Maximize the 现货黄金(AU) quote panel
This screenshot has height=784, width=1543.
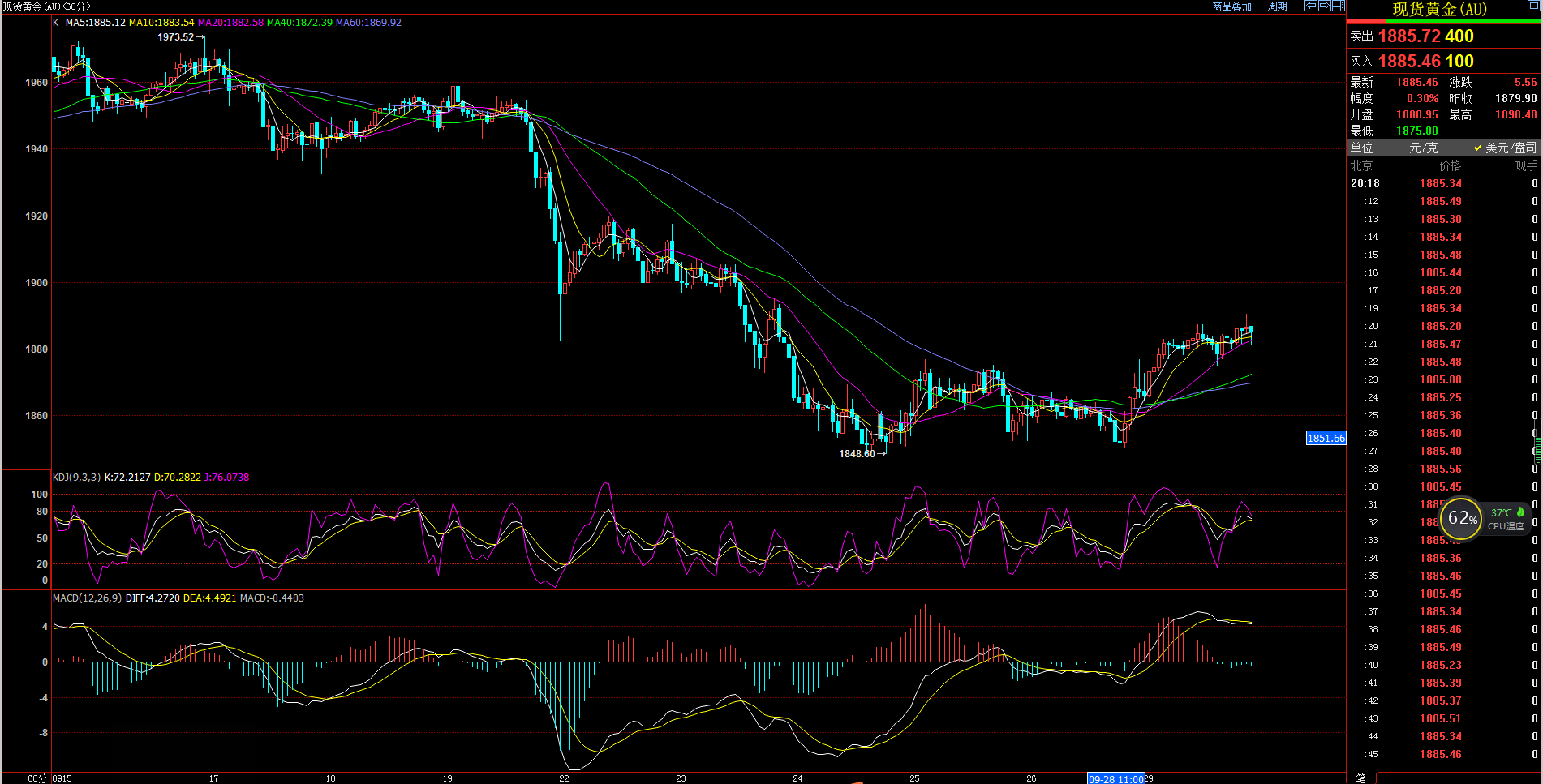[1532, 7]
